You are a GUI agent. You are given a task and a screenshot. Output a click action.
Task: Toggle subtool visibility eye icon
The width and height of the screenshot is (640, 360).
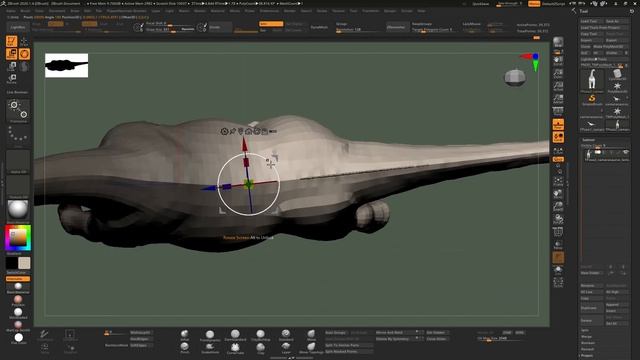click(625, 152)
